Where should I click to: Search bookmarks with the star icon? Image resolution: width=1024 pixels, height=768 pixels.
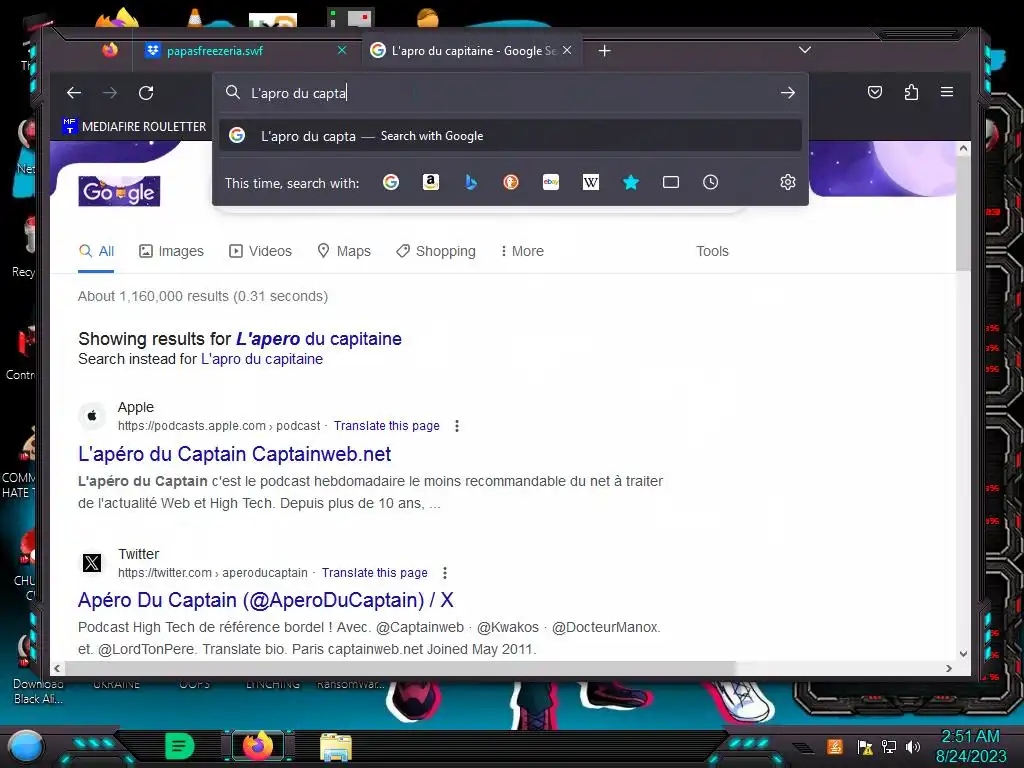(x=630, y=182)
